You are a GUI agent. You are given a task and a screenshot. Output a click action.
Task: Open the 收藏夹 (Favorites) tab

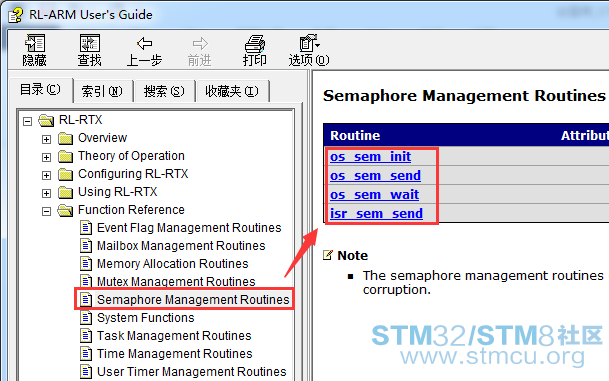point(232,91)
